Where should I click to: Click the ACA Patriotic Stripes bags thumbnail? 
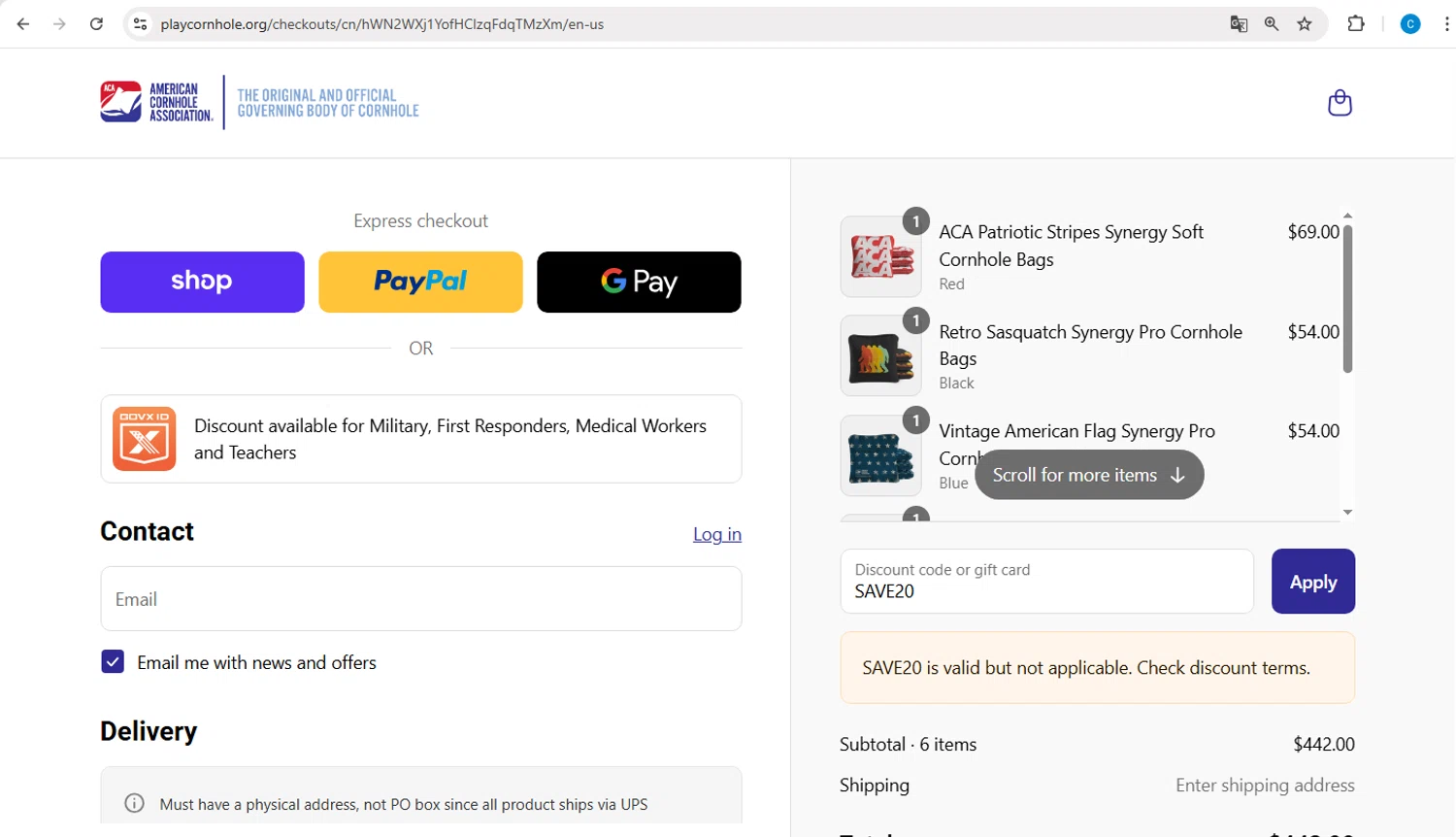pos(880,256)
